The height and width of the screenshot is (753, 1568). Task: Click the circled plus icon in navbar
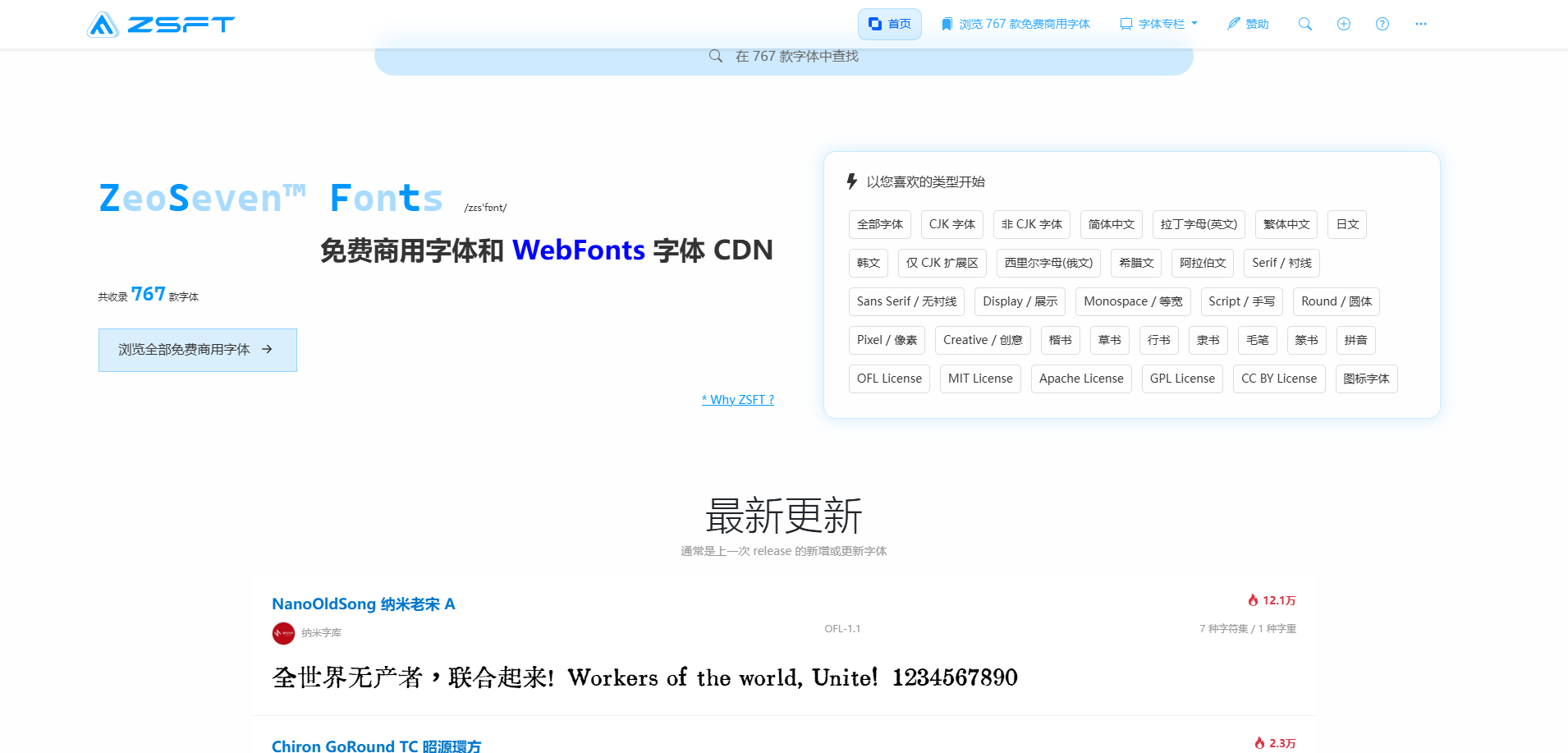[x=1343, y=24]
